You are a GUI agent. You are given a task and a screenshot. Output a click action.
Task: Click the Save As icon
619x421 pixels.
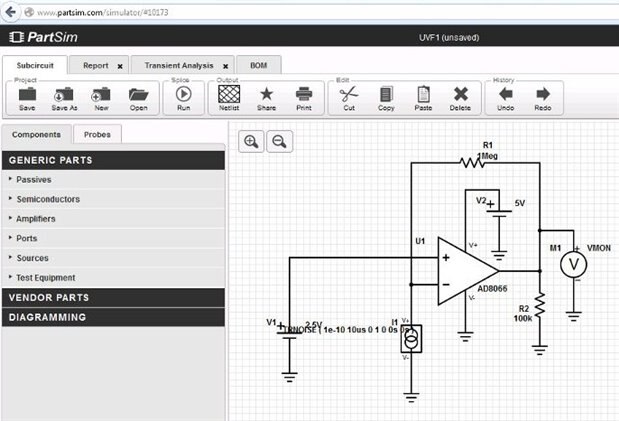click(x=64, y=95)
